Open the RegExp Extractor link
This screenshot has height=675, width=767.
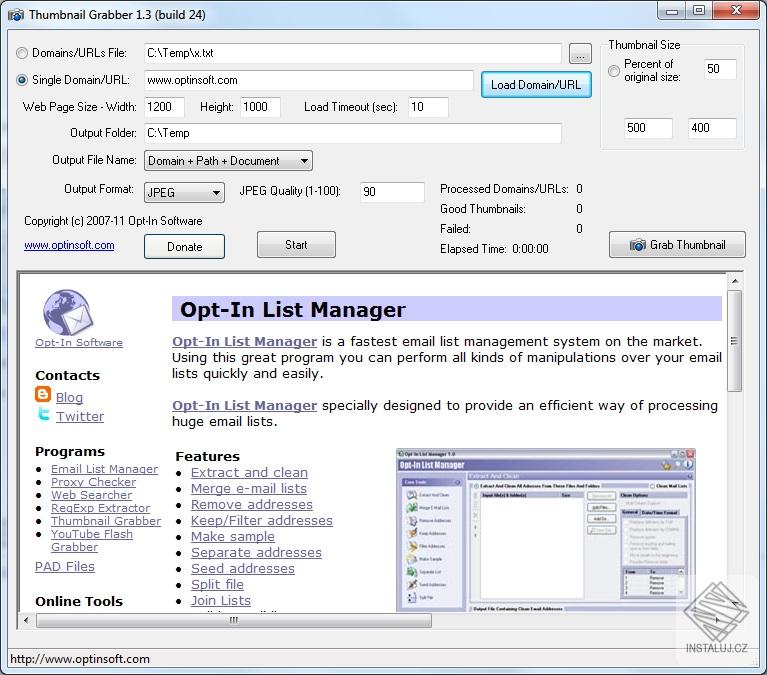[100, 508]
